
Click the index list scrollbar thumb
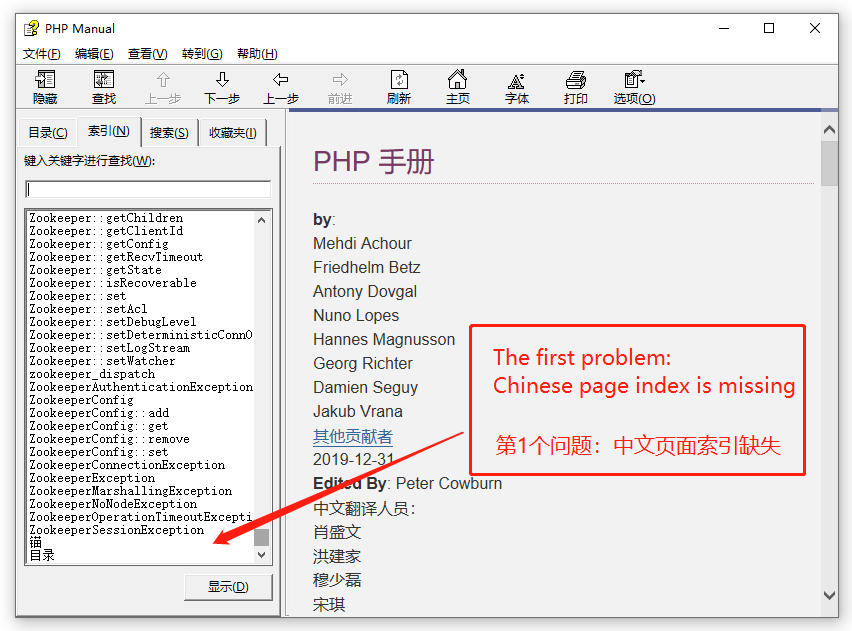(261, 537)
